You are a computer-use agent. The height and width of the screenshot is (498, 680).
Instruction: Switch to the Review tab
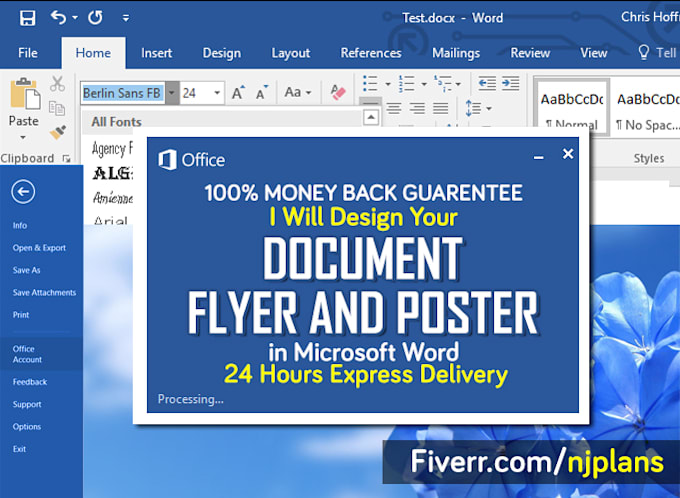coord(530,53)
